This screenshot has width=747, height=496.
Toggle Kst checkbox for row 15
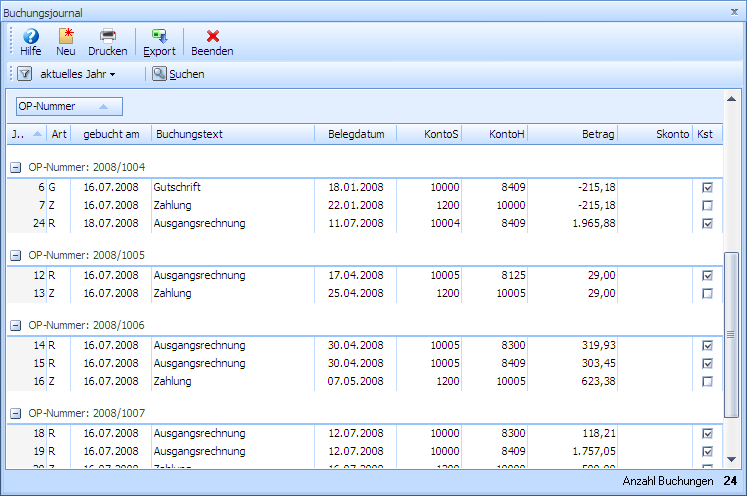point(707,364)
